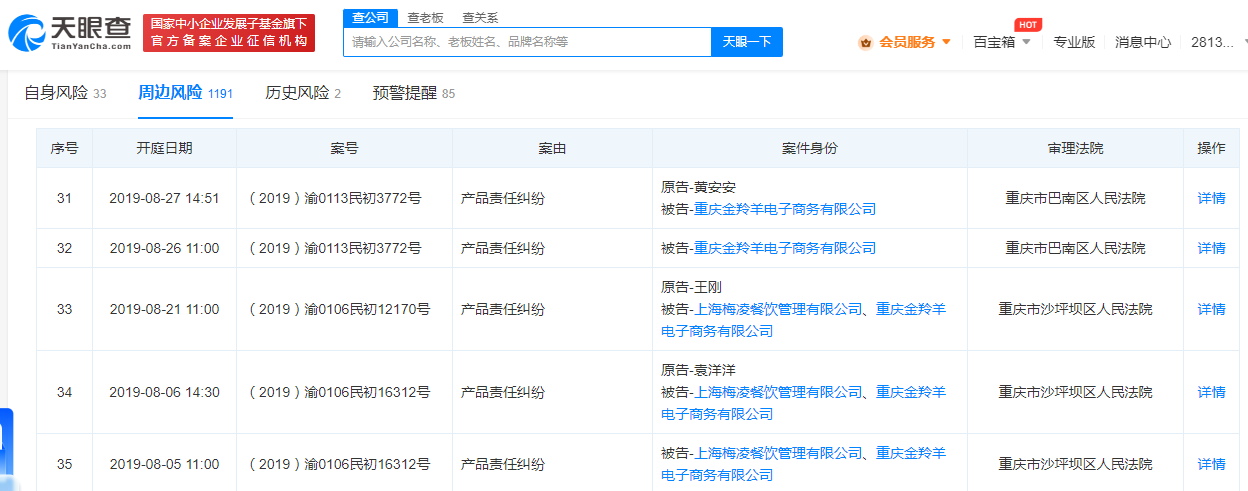Open the 预警提醒 tab
This screenshot has width=1248, height=491.
pos(414,93)
